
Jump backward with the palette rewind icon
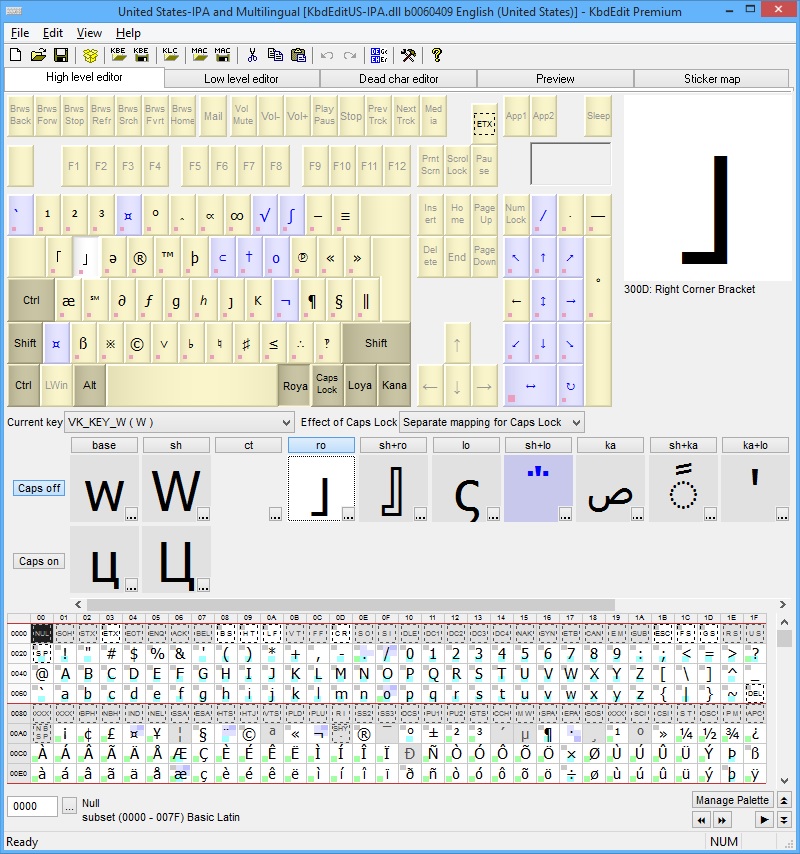coord(701,820)
